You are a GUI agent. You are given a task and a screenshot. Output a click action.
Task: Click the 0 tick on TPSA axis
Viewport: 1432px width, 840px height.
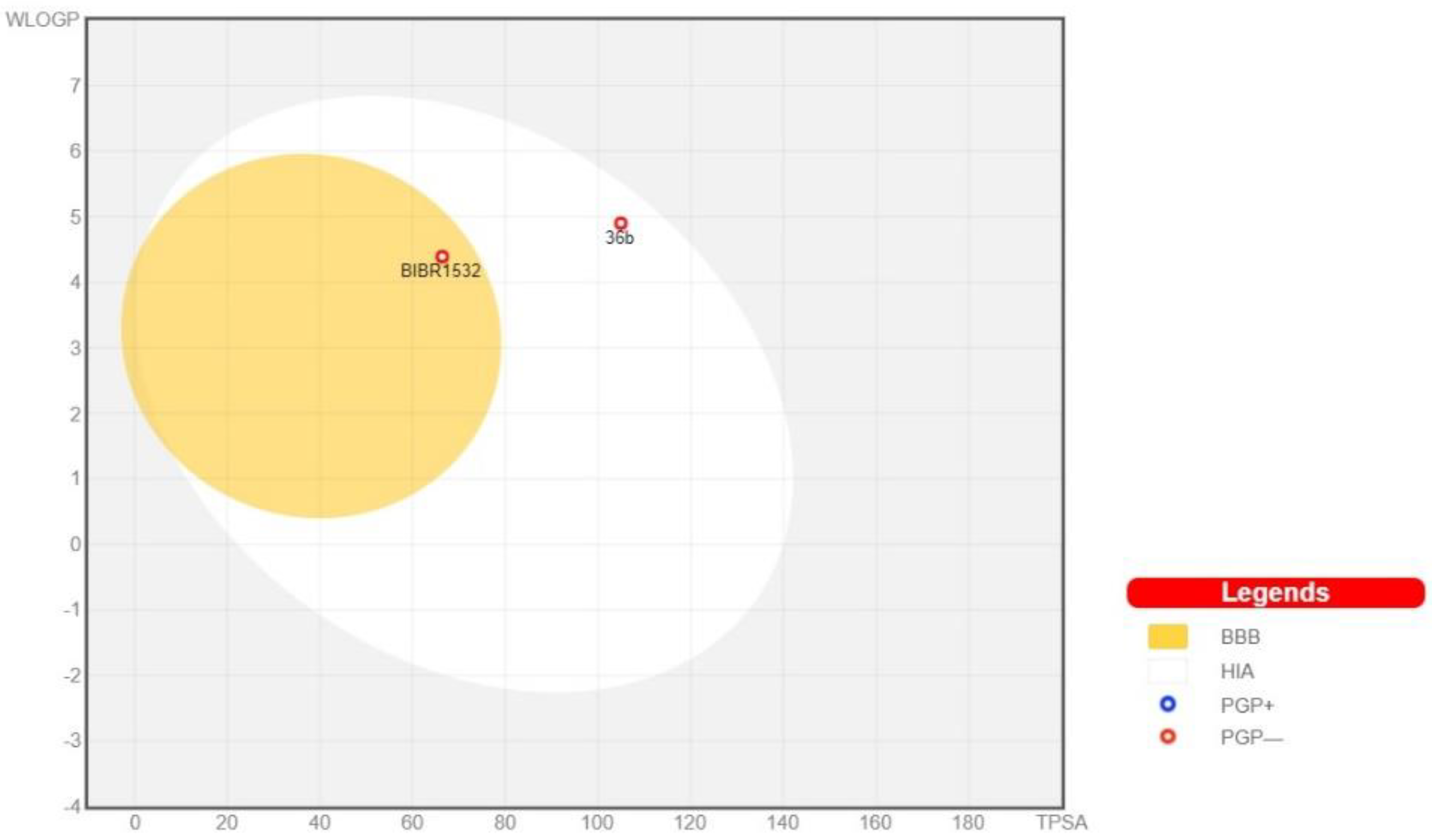coord(135,823)
